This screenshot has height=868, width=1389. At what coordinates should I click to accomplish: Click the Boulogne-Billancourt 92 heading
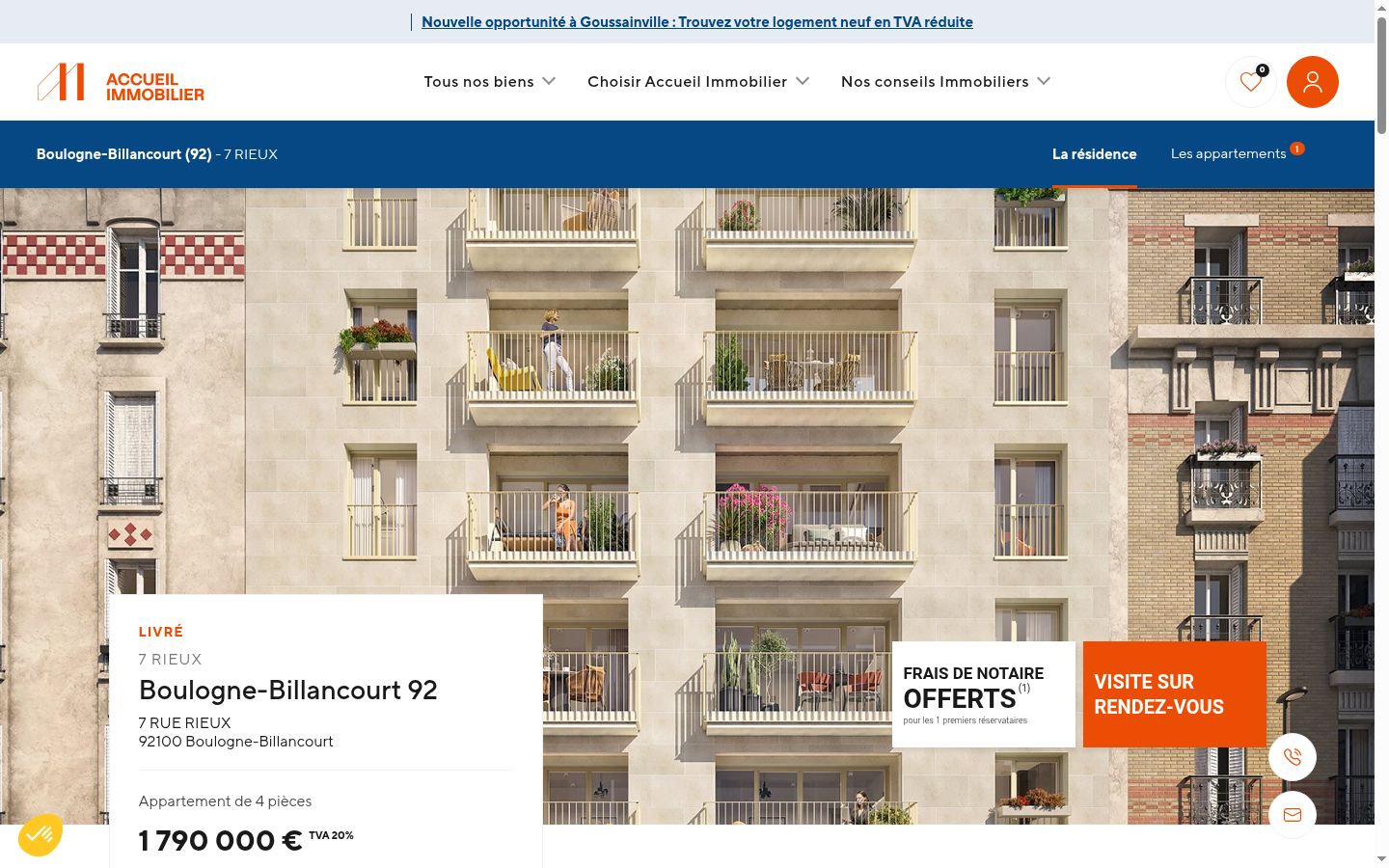[288, 691]
